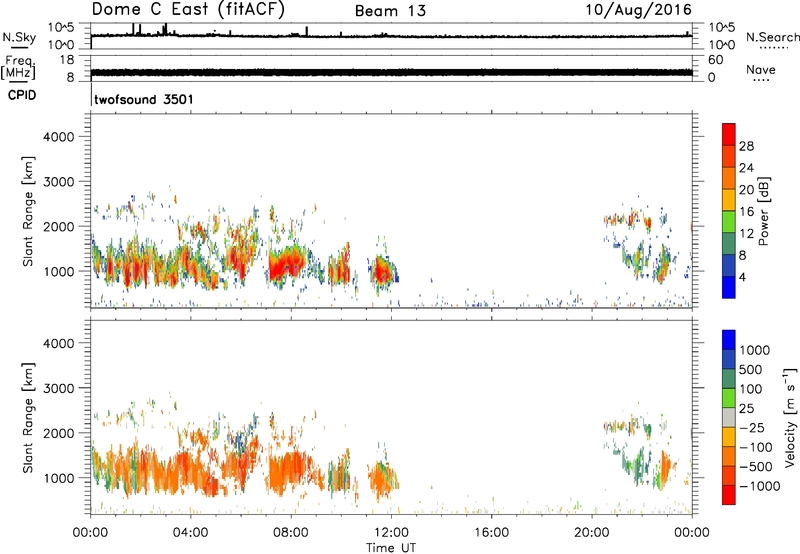Click the "Slant Range [km]" label of power panel
The height and width of the screenshot is (554, 800).
coord(29,211)
